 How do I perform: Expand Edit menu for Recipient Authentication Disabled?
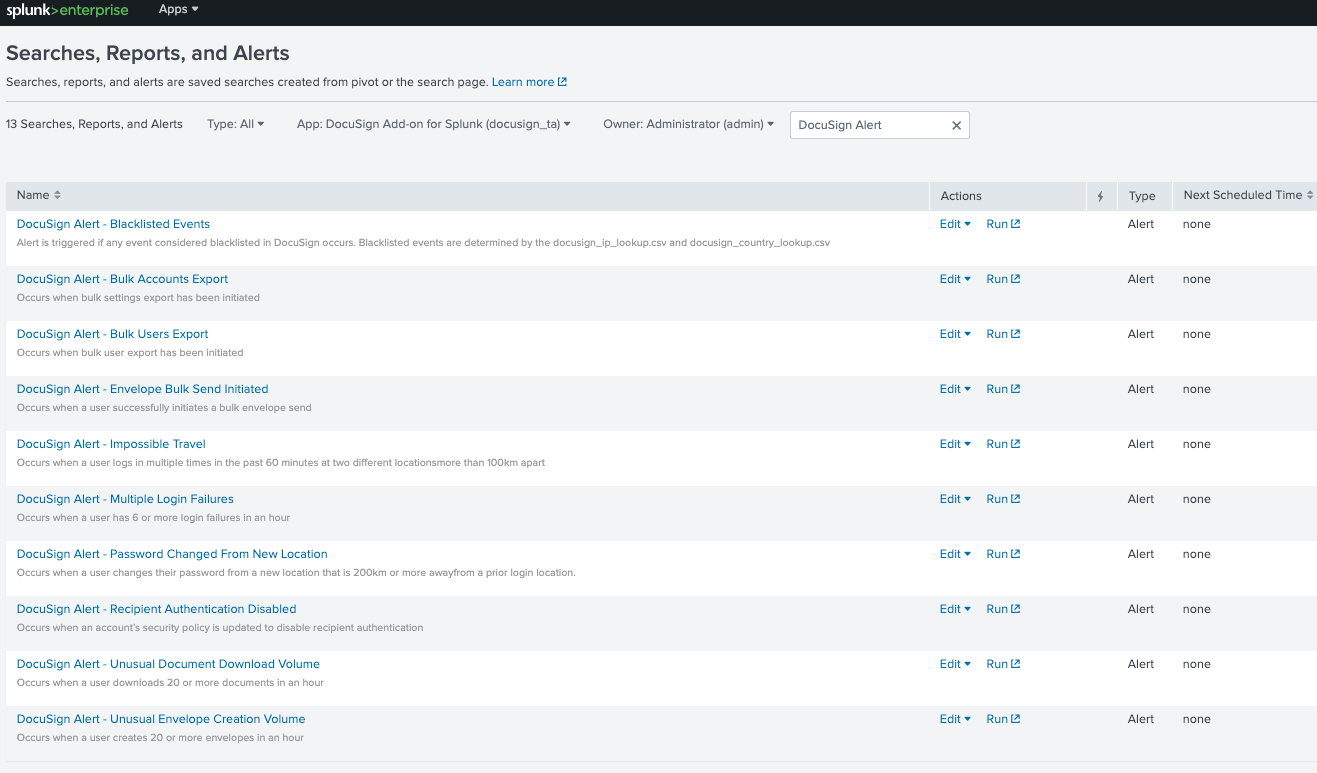(955, 609)
